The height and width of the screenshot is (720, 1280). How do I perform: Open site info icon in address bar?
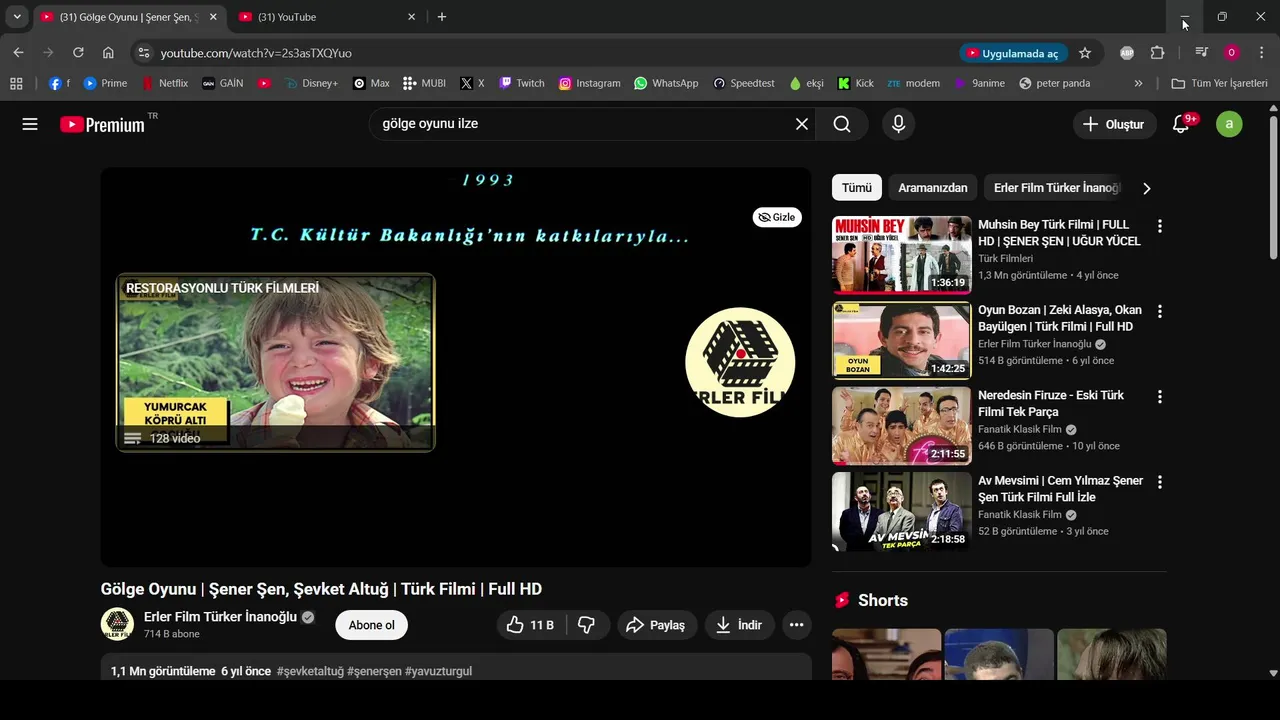[143, 53]
